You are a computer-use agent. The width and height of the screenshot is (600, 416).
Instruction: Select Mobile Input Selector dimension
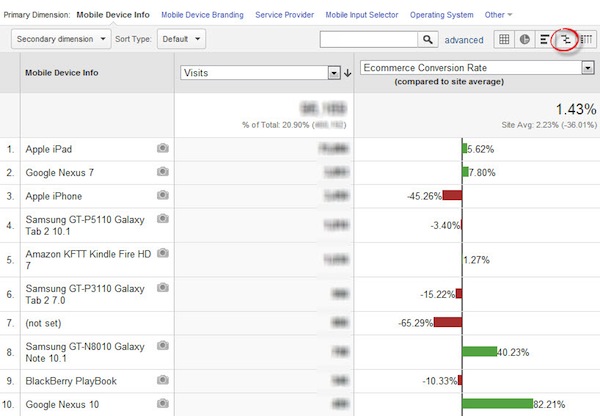click(362, 15)
